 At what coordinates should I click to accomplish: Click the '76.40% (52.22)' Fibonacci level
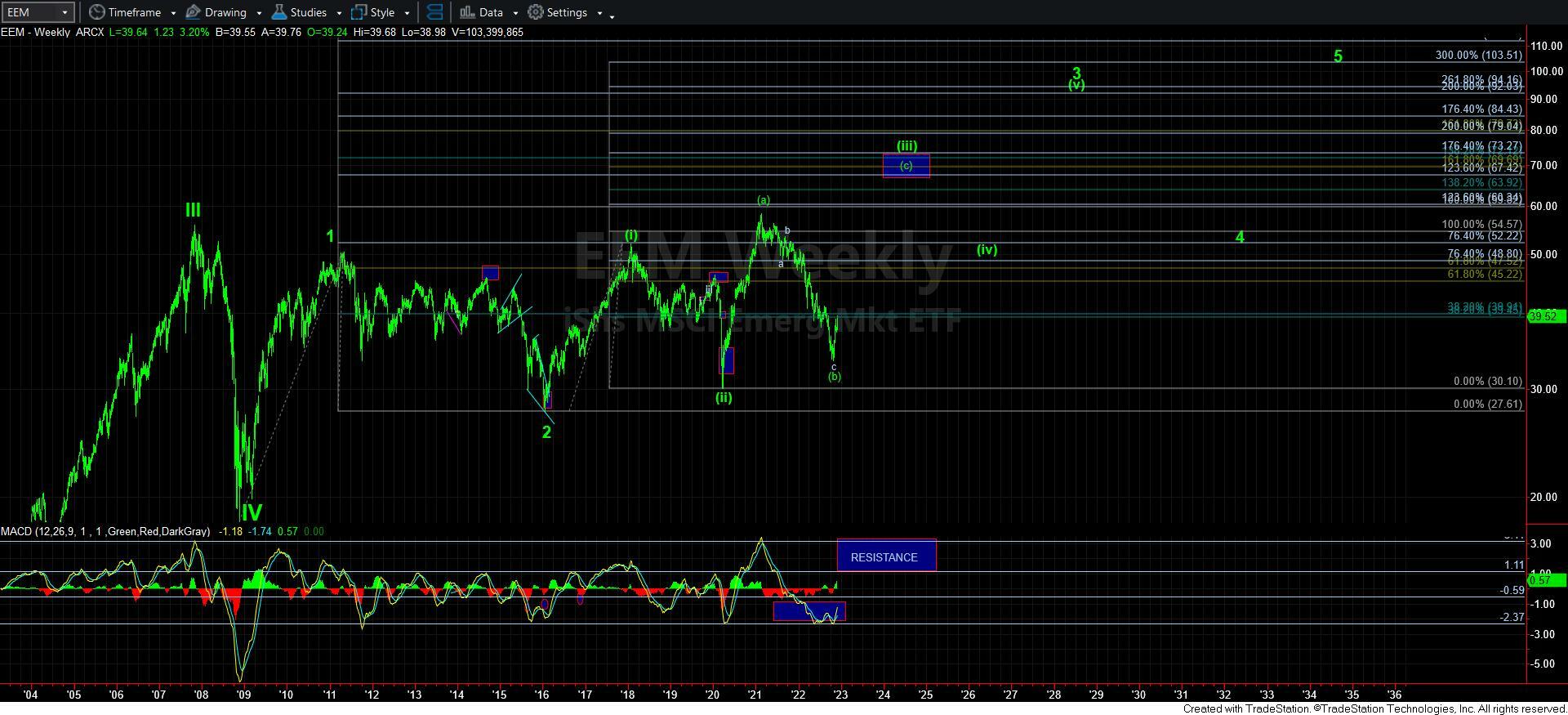point(1485,235)
